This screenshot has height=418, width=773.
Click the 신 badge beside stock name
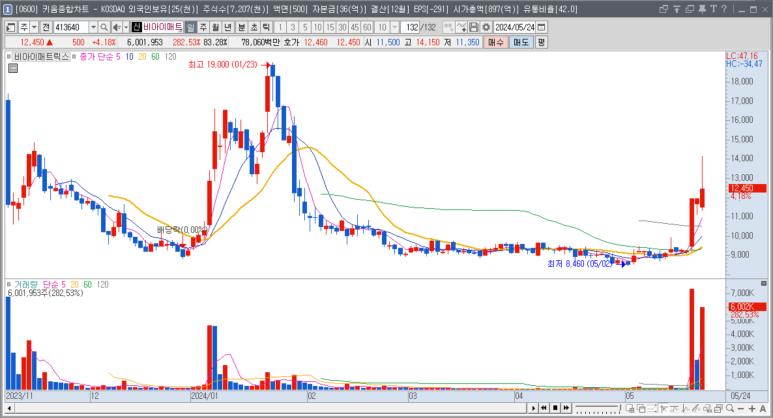click(137, 27)
